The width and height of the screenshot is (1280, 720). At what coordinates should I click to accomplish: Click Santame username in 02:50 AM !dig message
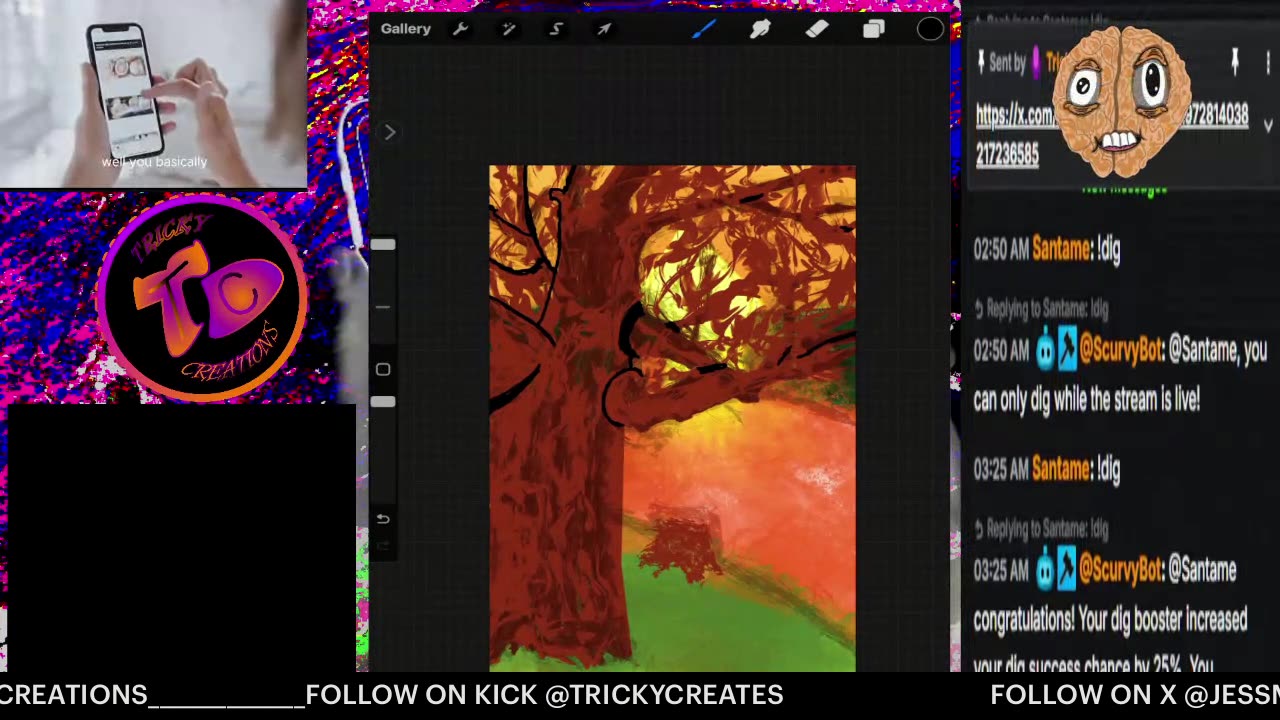coord(1061,250)
